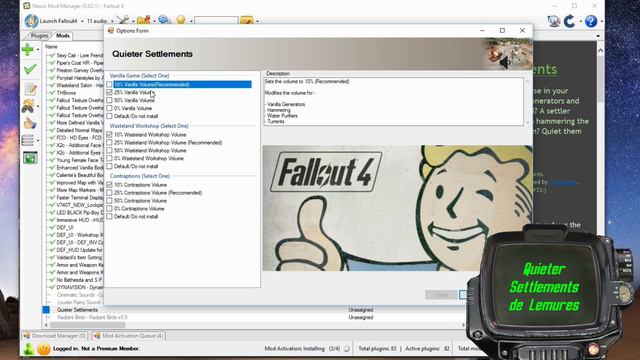Click the Description text box
The width and height of the screenshot is (640, 360).
pyautogui.click(x=394, y=101)
